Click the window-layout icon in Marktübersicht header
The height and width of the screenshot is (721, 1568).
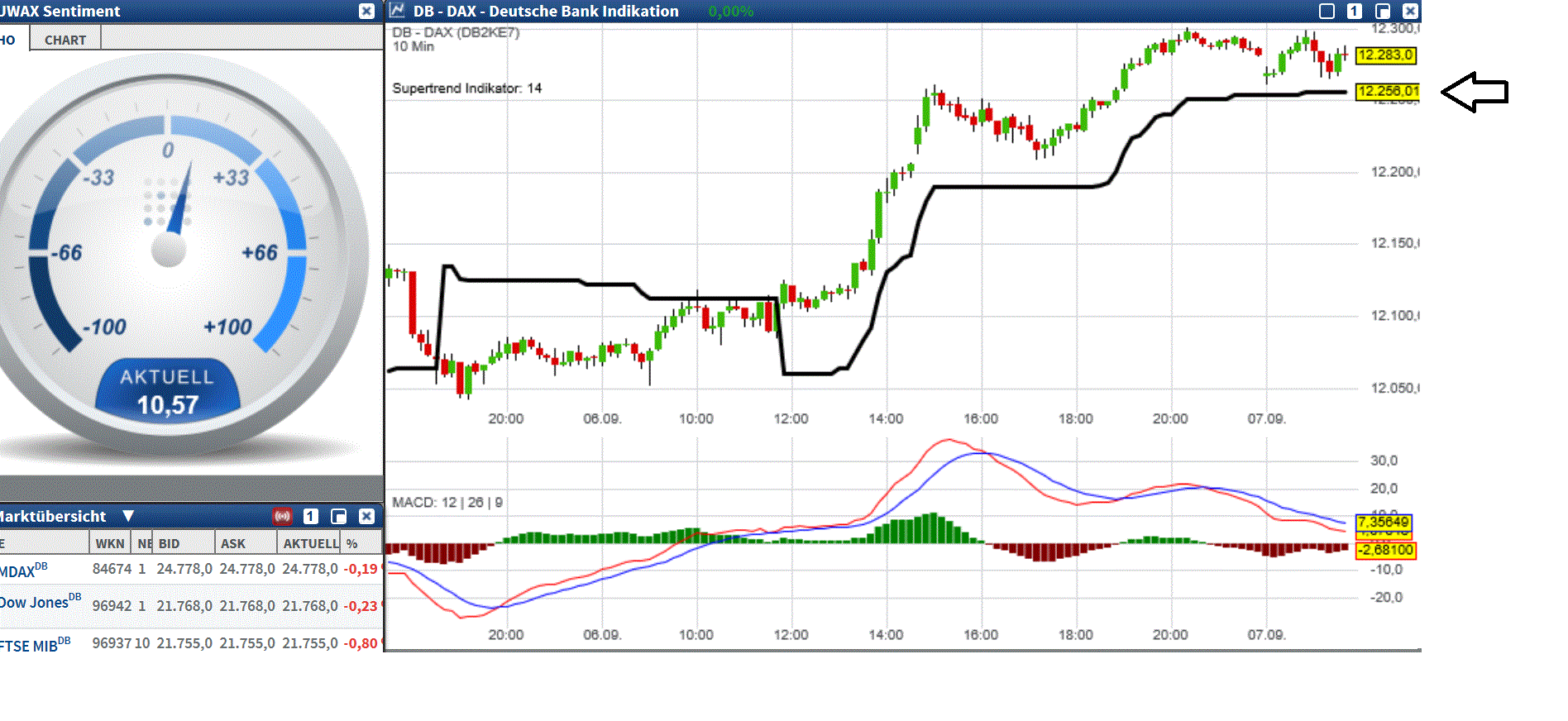338,516
